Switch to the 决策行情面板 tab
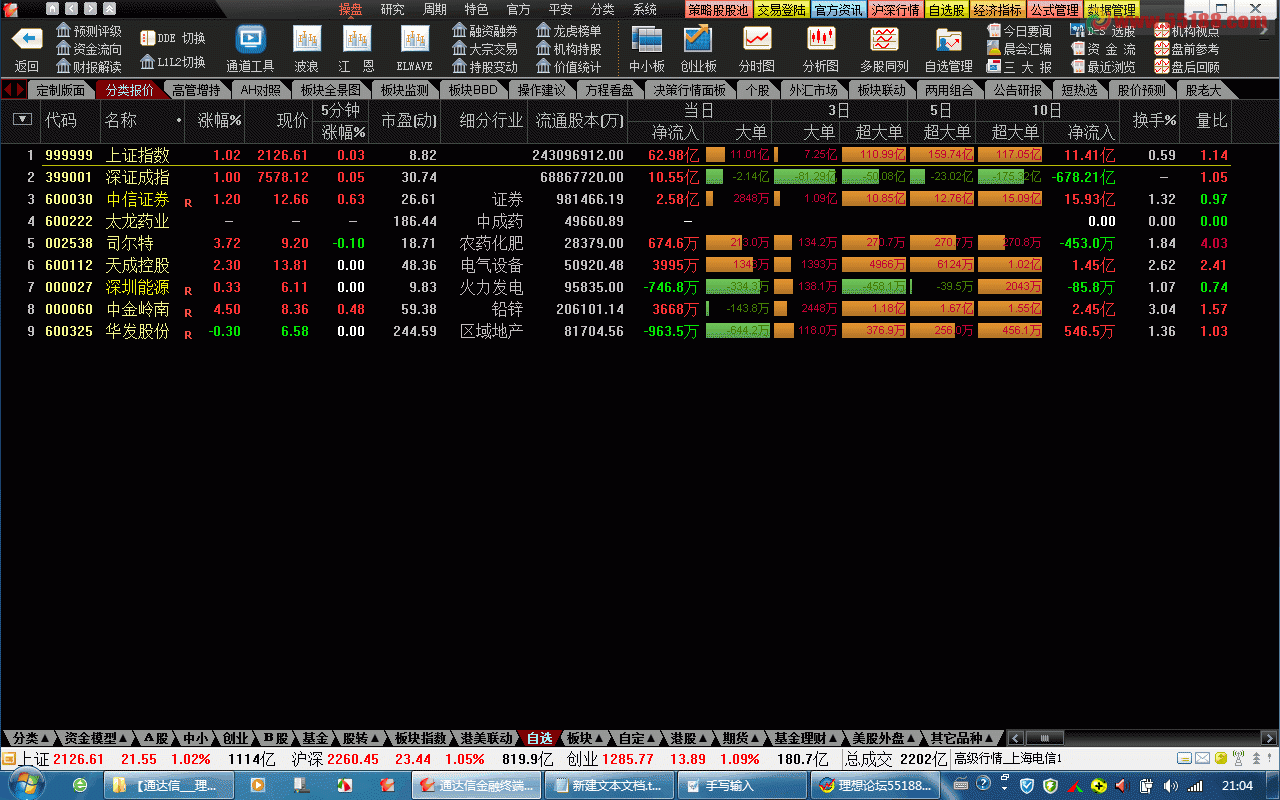Viewport: 1280px width, 800px height. (x=690, y=90)
